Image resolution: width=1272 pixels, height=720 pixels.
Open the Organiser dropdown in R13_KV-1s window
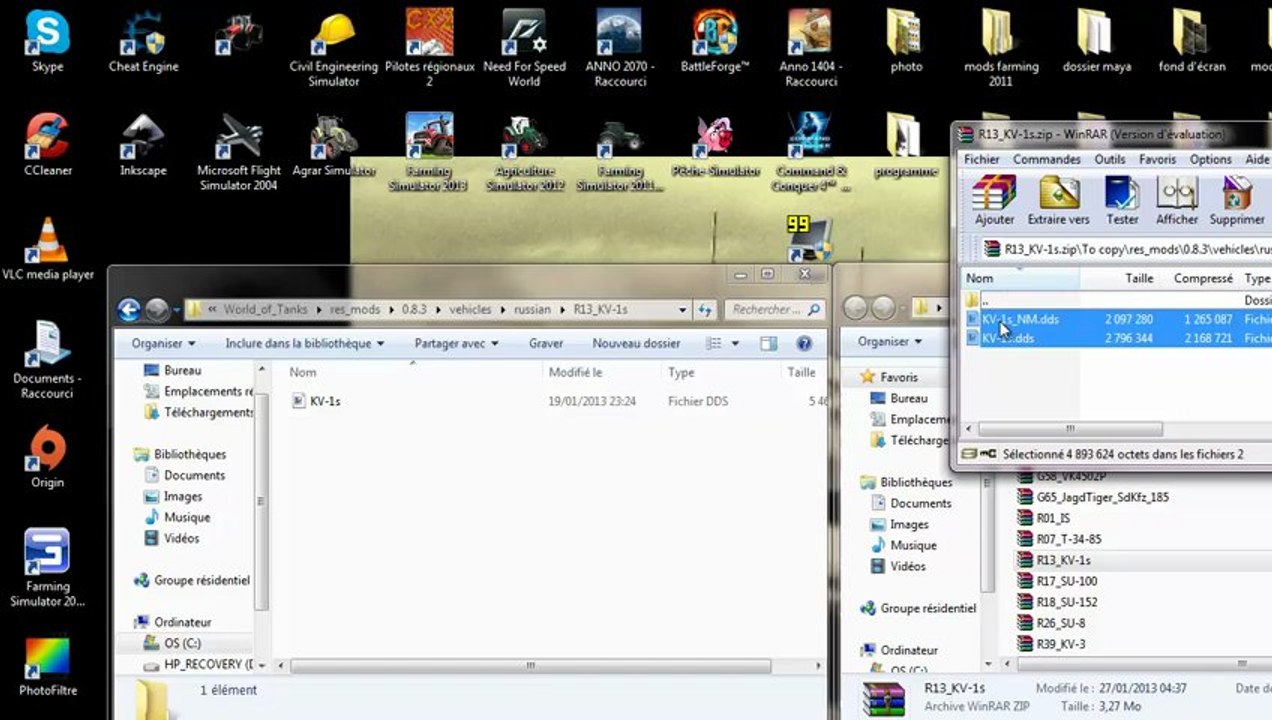pyautogui.click(x=163, y=343)
